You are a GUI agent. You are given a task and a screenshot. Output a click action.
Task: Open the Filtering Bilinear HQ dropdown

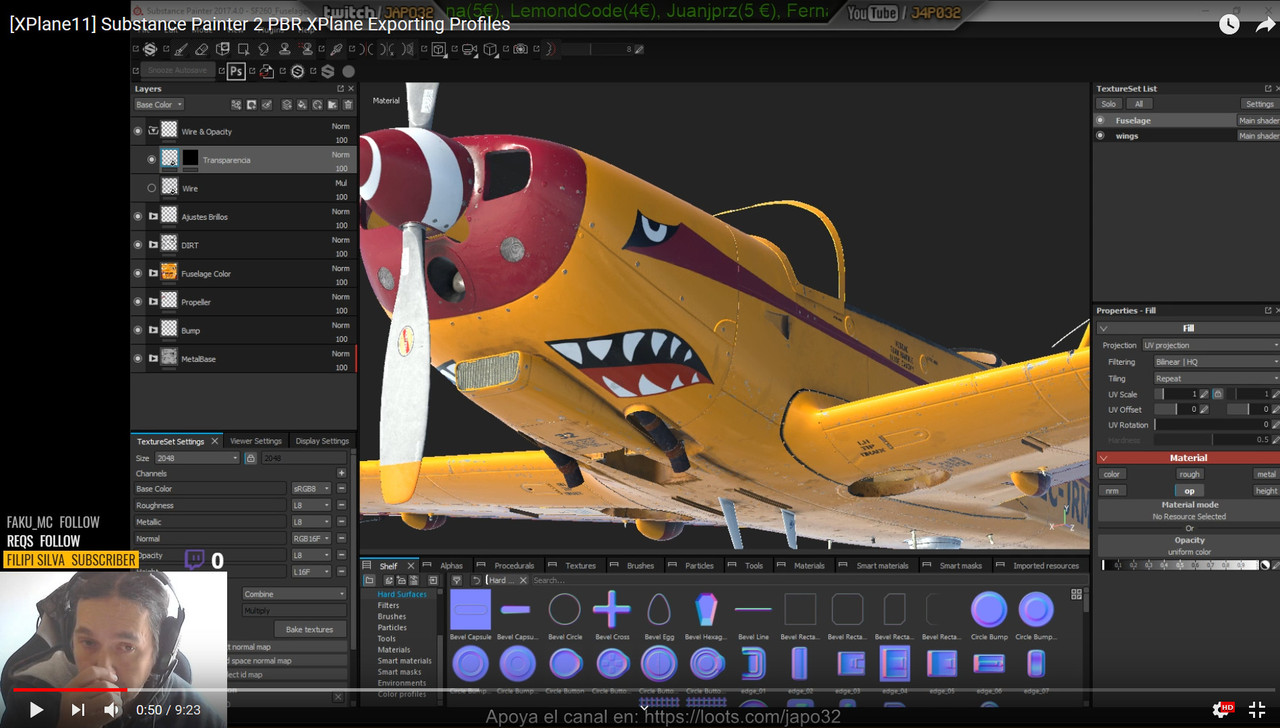coord(1217,362)
